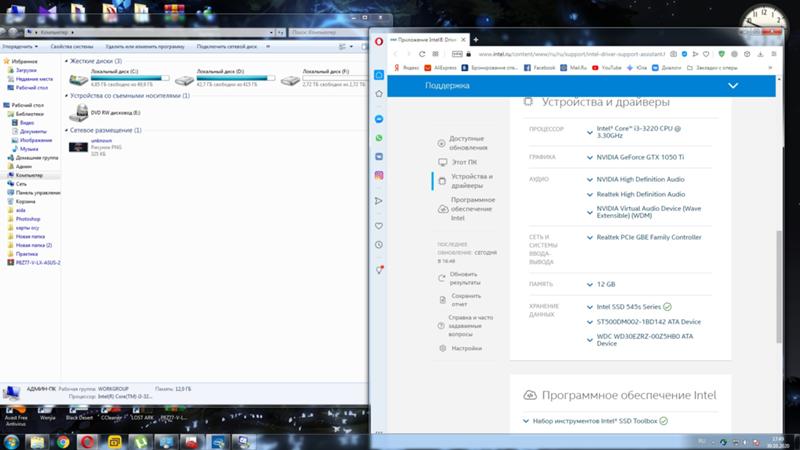Screen dimensions: 800x450
Task: Collapse the Жесткие диски (3) group
Action: pos(66,61)
